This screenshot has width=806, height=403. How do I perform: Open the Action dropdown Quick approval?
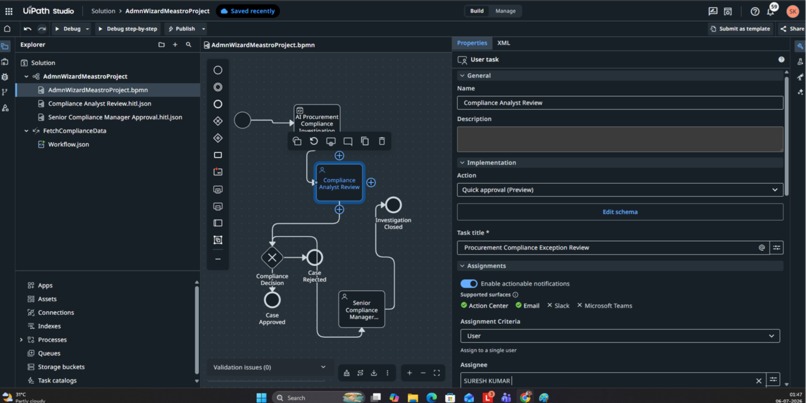coord(620,190)
